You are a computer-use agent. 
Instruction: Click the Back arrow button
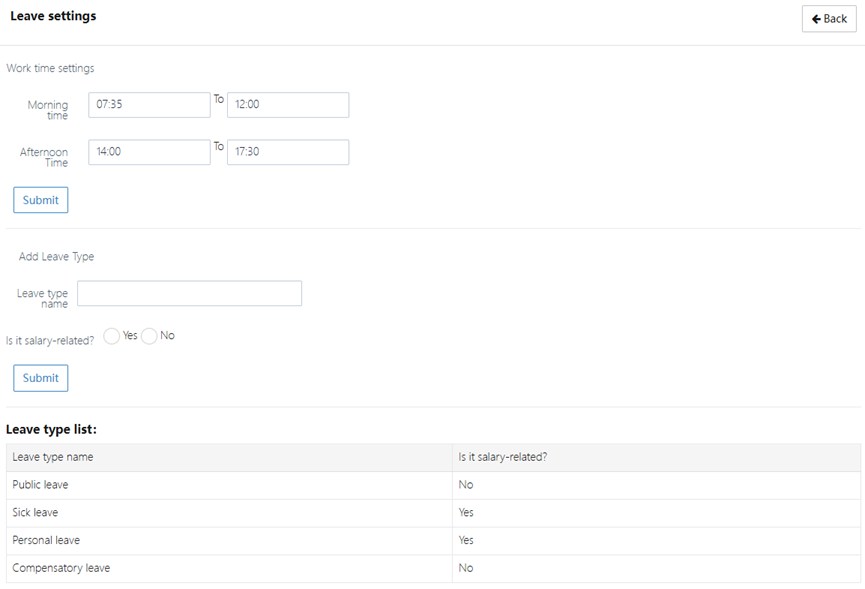(829, 19)
